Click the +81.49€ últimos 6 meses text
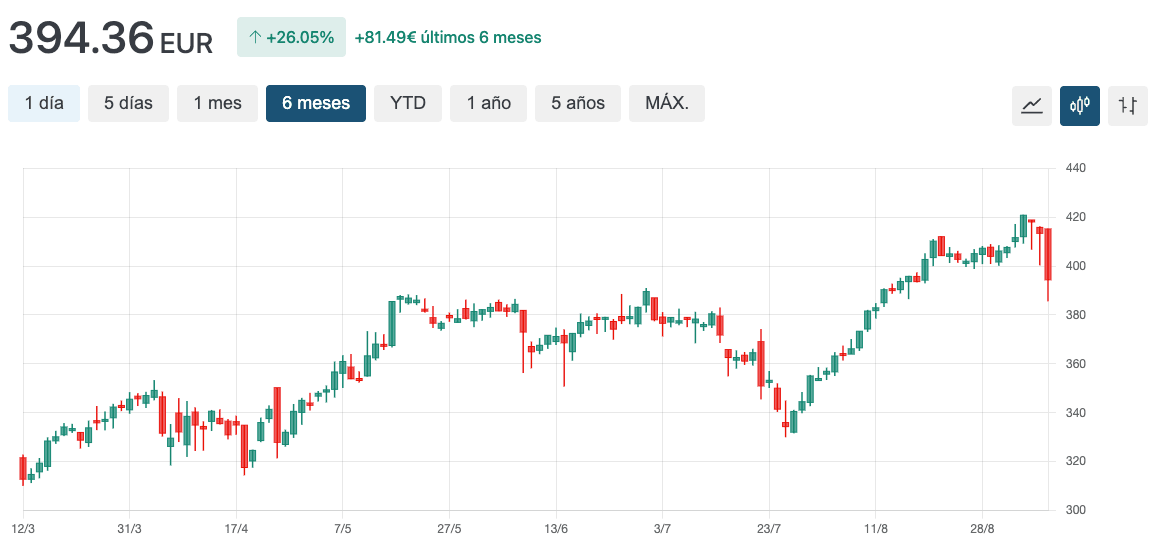 pos(448,37)
